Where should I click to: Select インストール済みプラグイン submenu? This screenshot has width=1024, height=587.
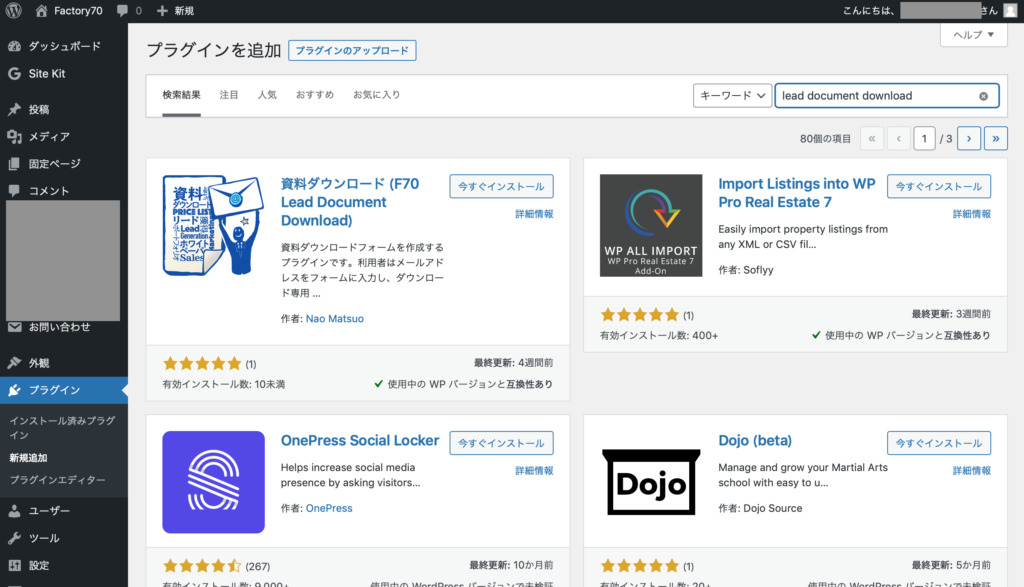(x=62, y=428)
